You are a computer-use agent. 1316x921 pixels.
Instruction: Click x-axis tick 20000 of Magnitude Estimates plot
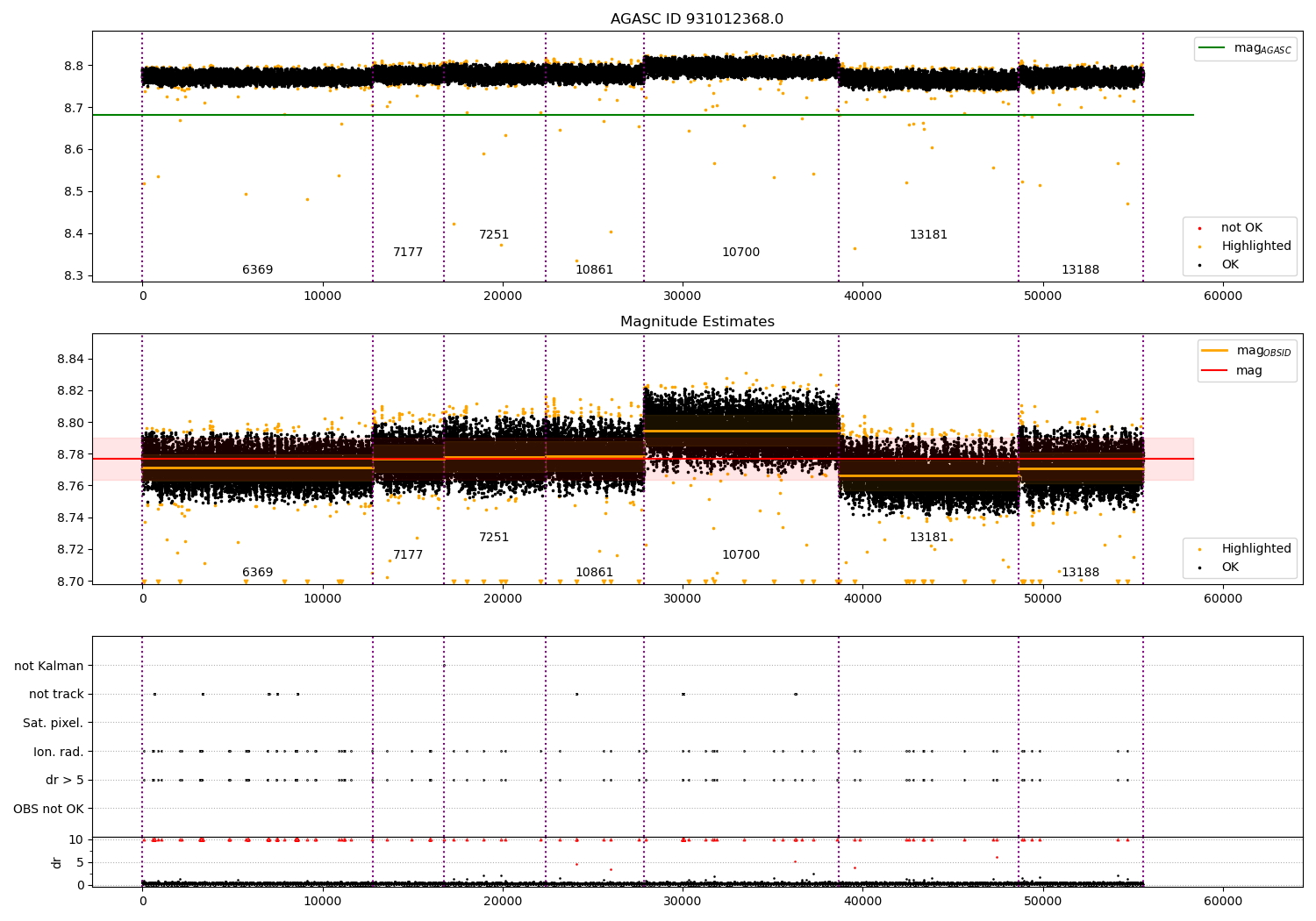[503, 599]
